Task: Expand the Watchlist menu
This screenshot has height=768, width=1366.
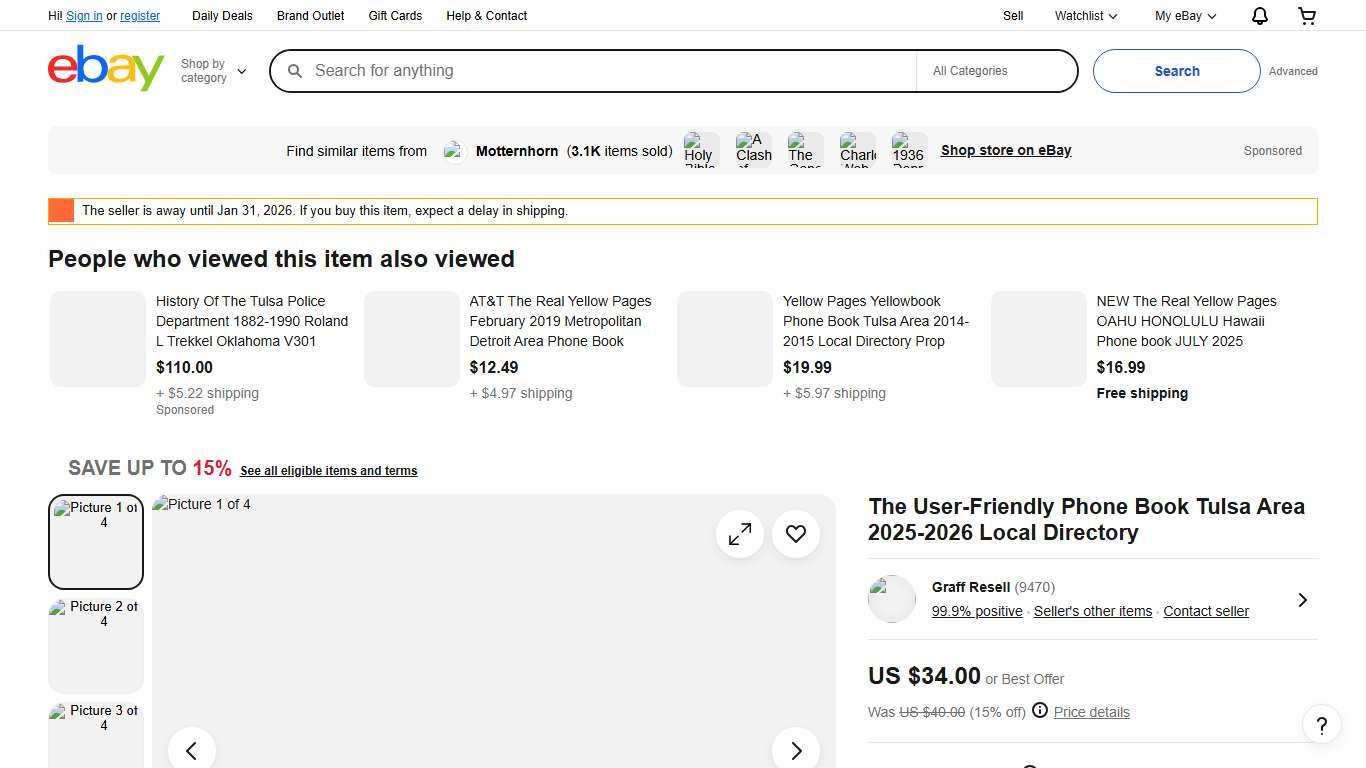Action: (x=1086, y=16)
